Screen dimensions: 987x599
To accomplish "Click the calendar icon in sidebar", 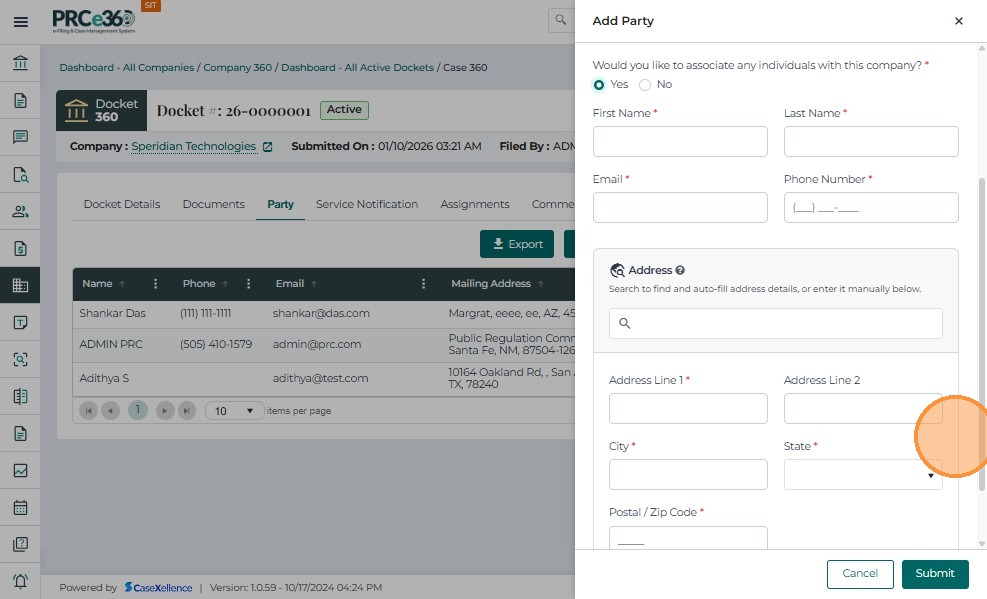I will tap(20, 507).
